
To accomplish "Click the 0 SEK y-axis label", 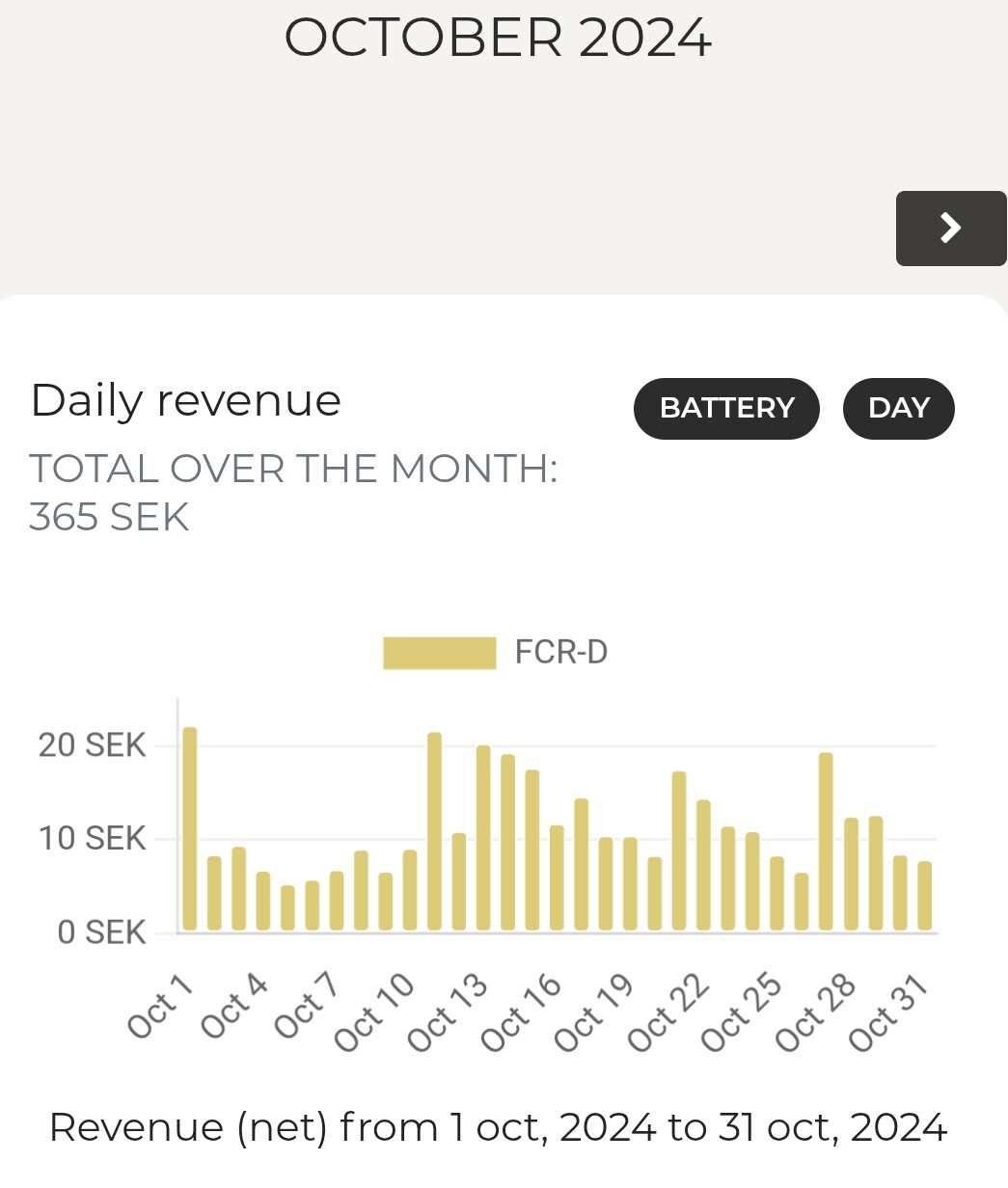I will (x=101, y=932).
